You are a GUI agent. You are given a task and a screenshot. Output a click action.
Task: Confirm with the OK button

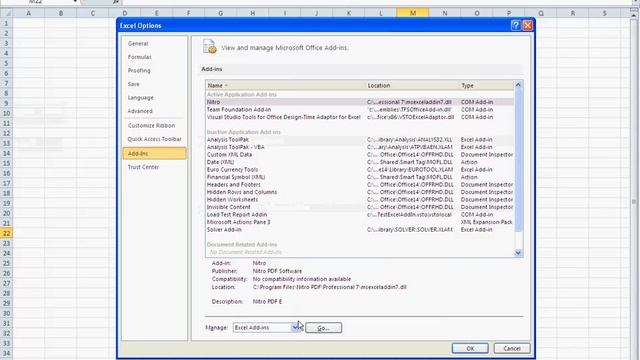[x=470, y=349]
